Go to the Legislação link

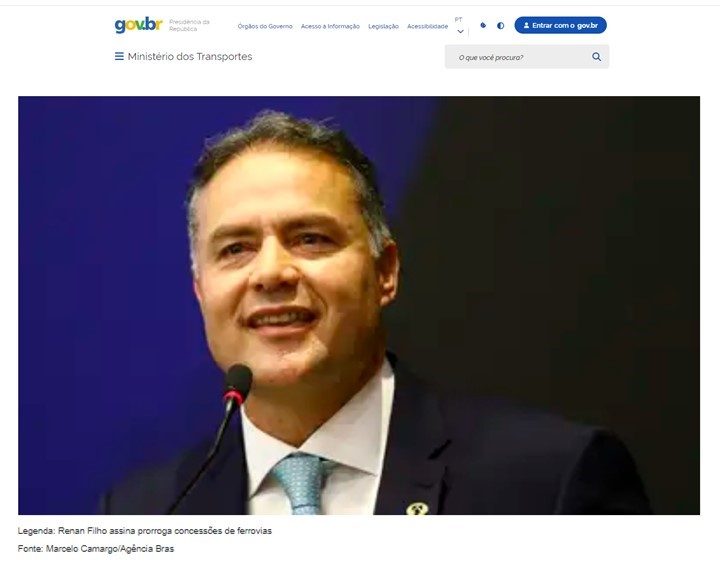pyautogui.click(x=383, y=27)
